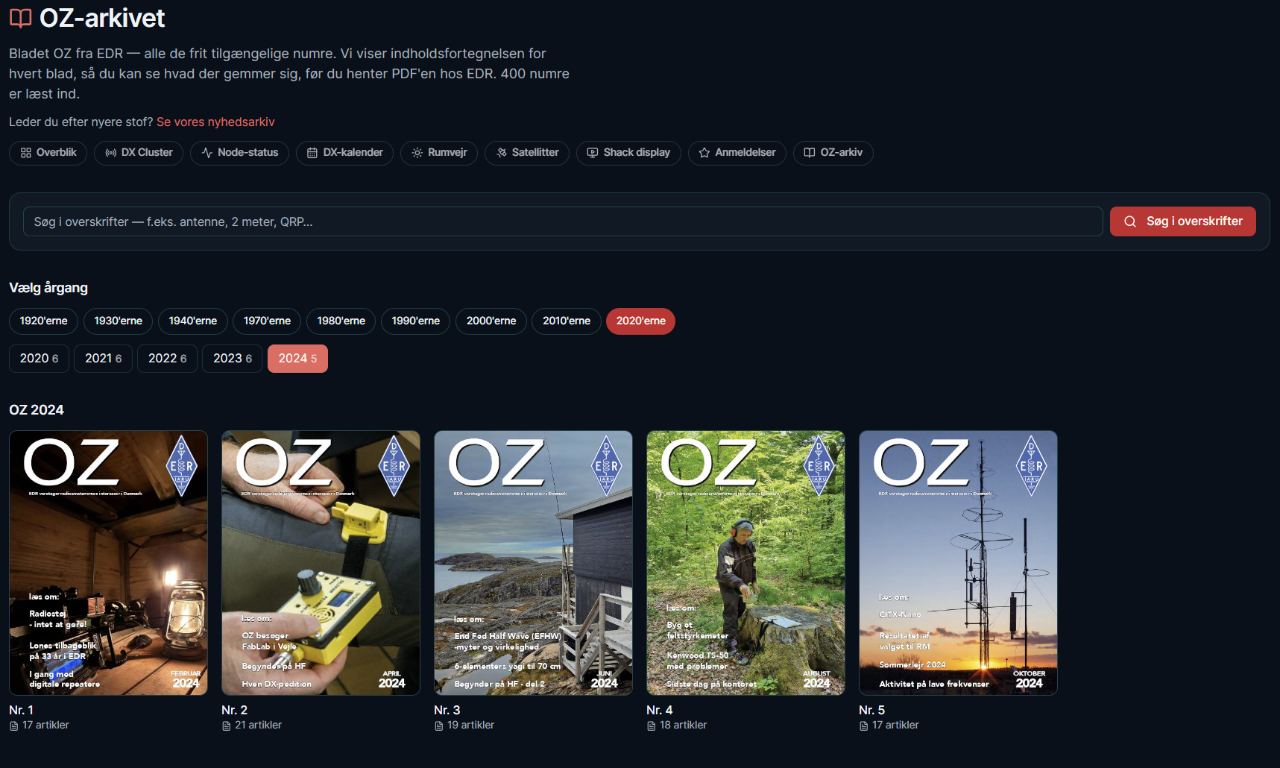Open Overblik via its grid icon
Image resolution: width=1280 pixels, height=768 pixels.
(26, 153)
